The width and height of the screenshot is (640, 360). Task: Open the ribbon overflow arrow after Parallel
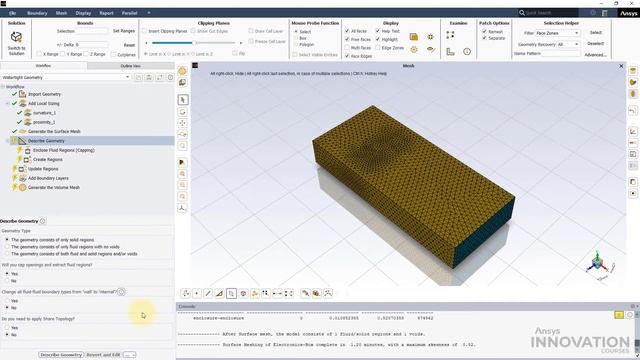tap(149, 13)
